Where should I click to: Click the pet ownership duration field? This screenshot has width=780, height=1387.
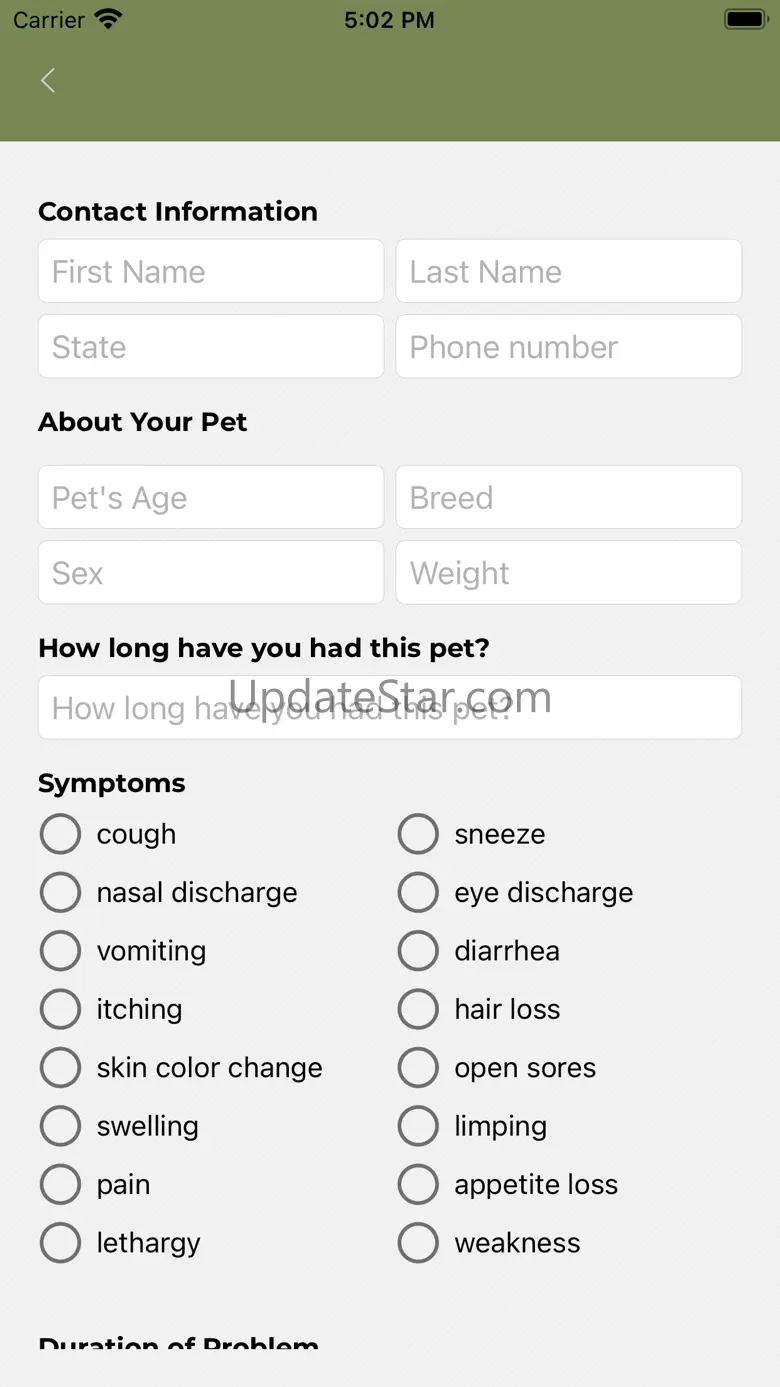(x=390, y=708)
